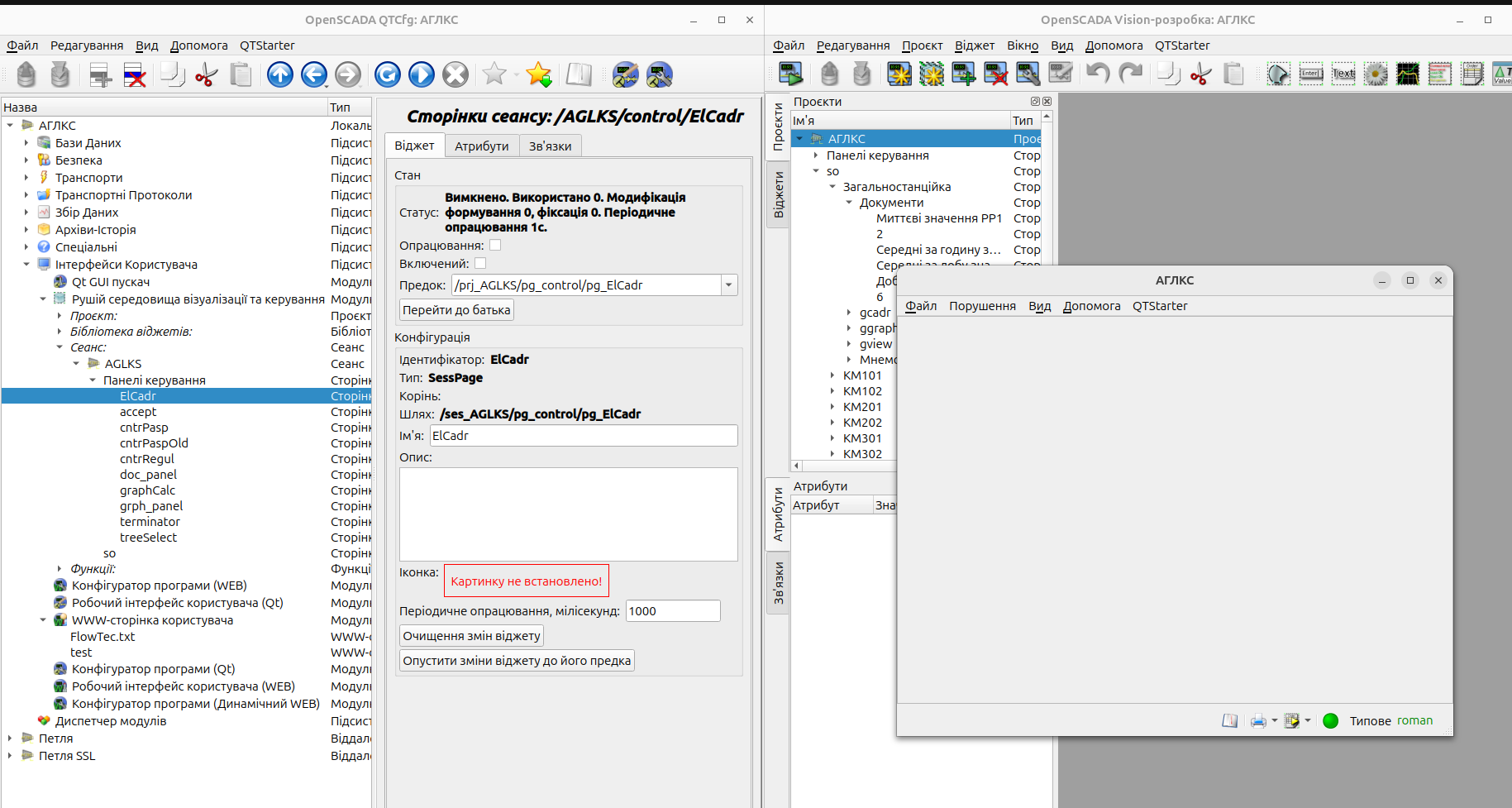This screenshot has width=1512, height=808.
Task: Enable the 'Включений' checkbox
Action: click(x=480, y=264)
